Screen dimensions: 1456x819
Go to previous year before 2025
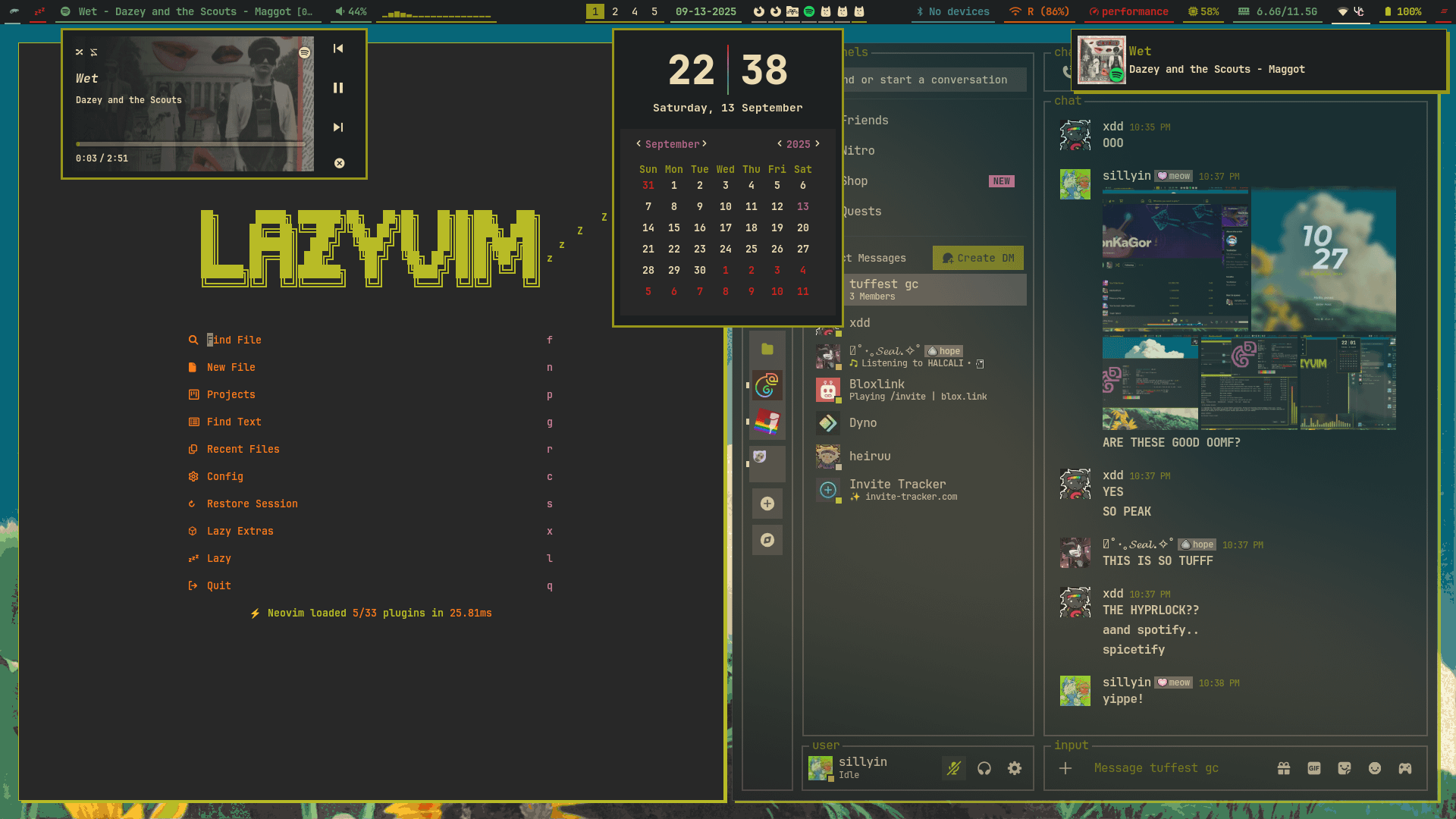click(780, 143)
